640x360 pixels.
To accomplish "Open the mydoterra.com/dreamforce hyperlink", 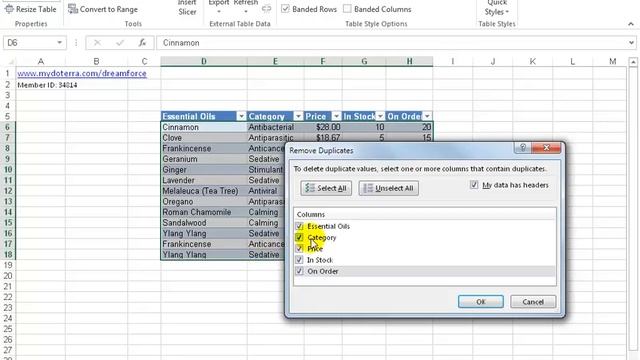I will coord(82,73).
